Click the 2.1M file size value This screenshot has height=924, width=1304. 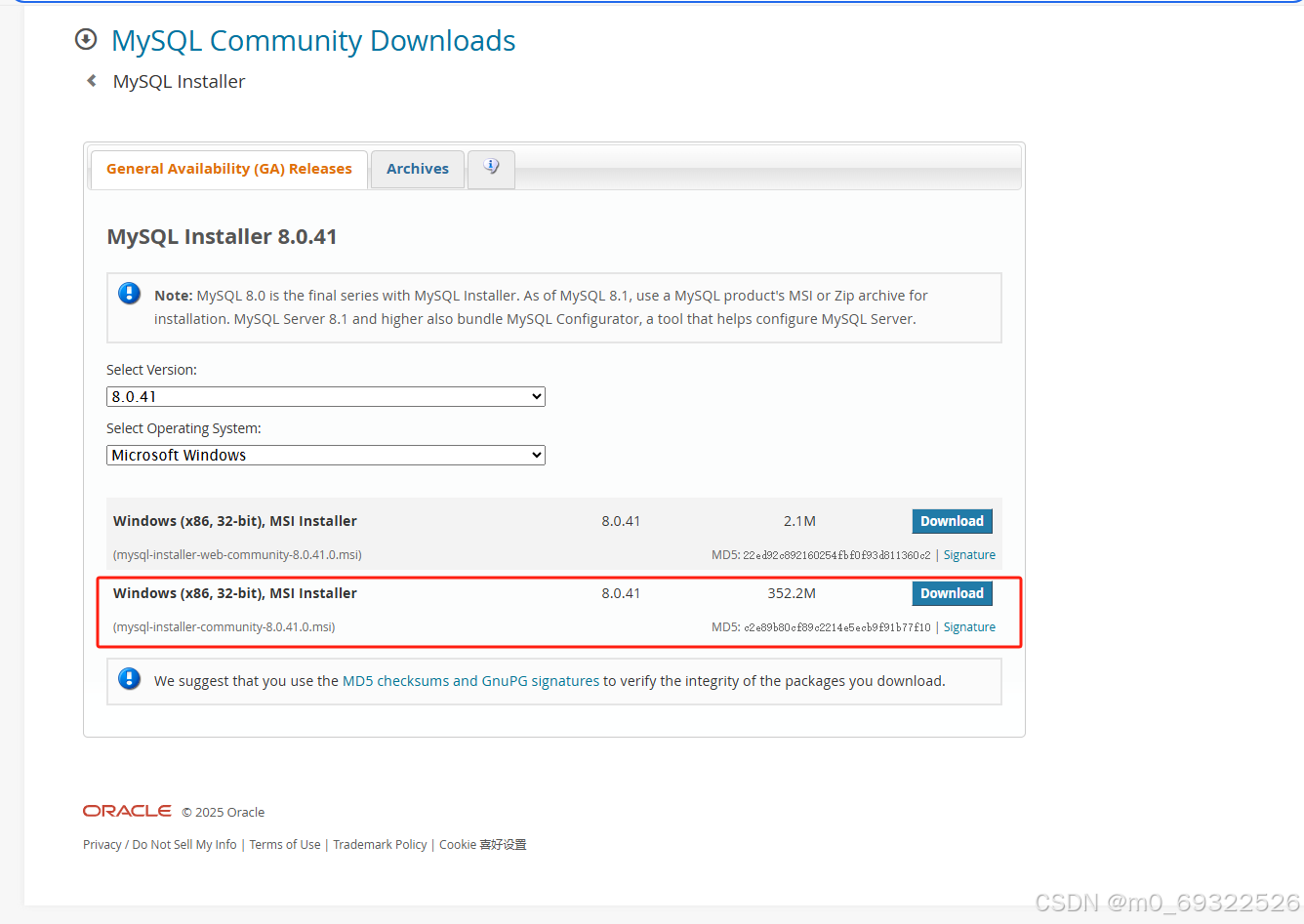[x=799, y=521]
